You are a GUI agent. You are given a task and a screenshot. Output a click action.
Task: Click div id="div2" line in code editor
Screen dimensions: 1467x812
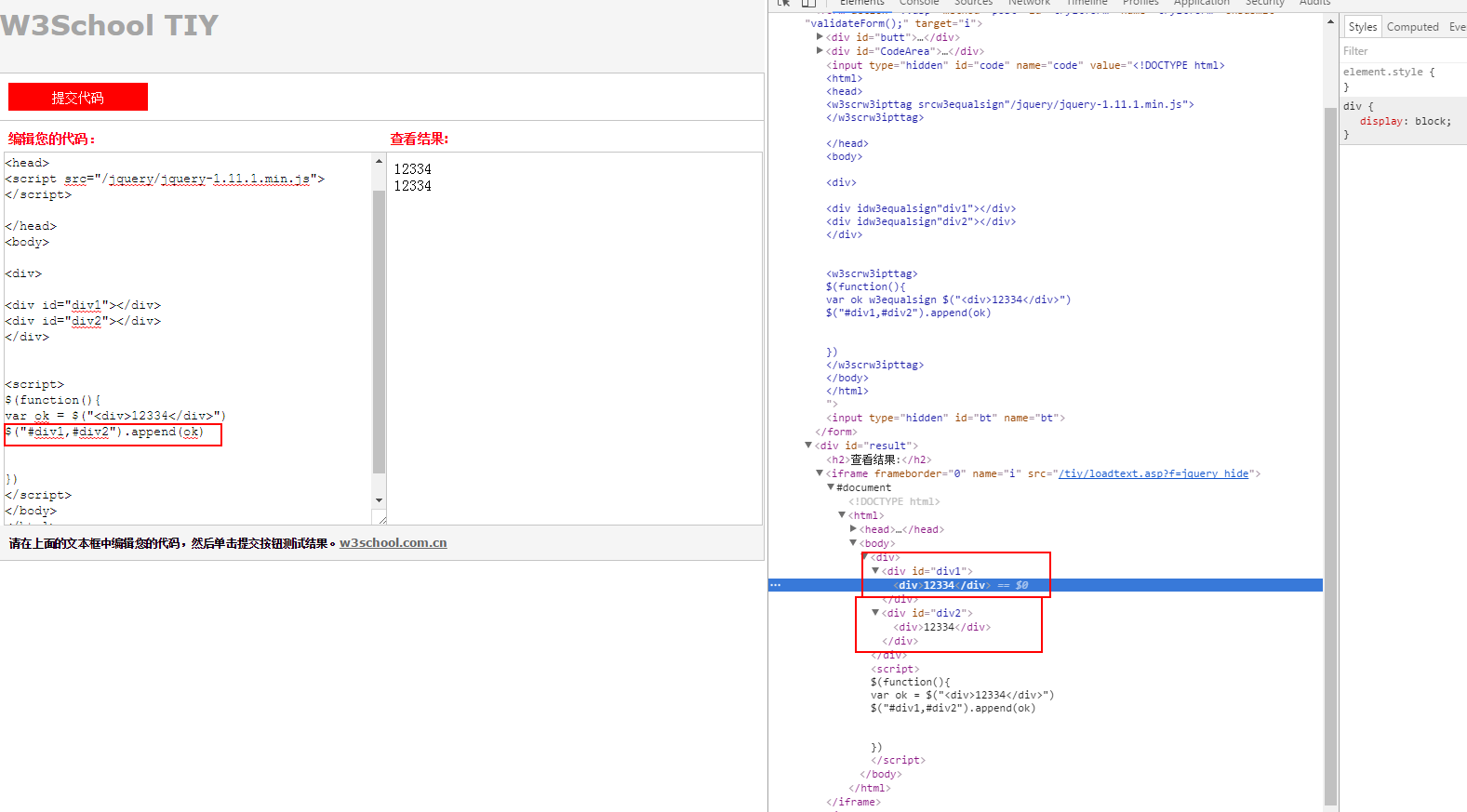tap(83, 321)
